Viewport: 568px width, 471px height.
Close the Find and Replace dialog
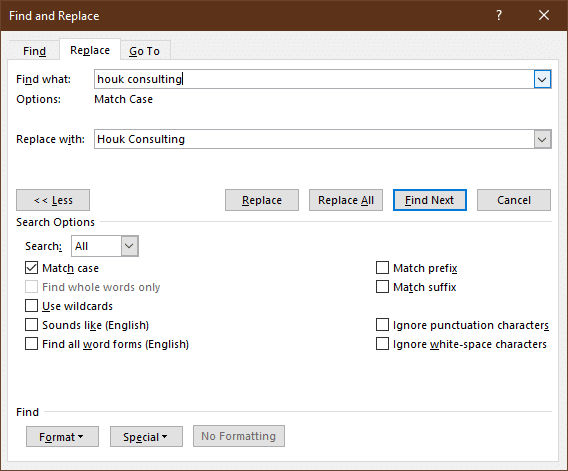tap(544, 15)
